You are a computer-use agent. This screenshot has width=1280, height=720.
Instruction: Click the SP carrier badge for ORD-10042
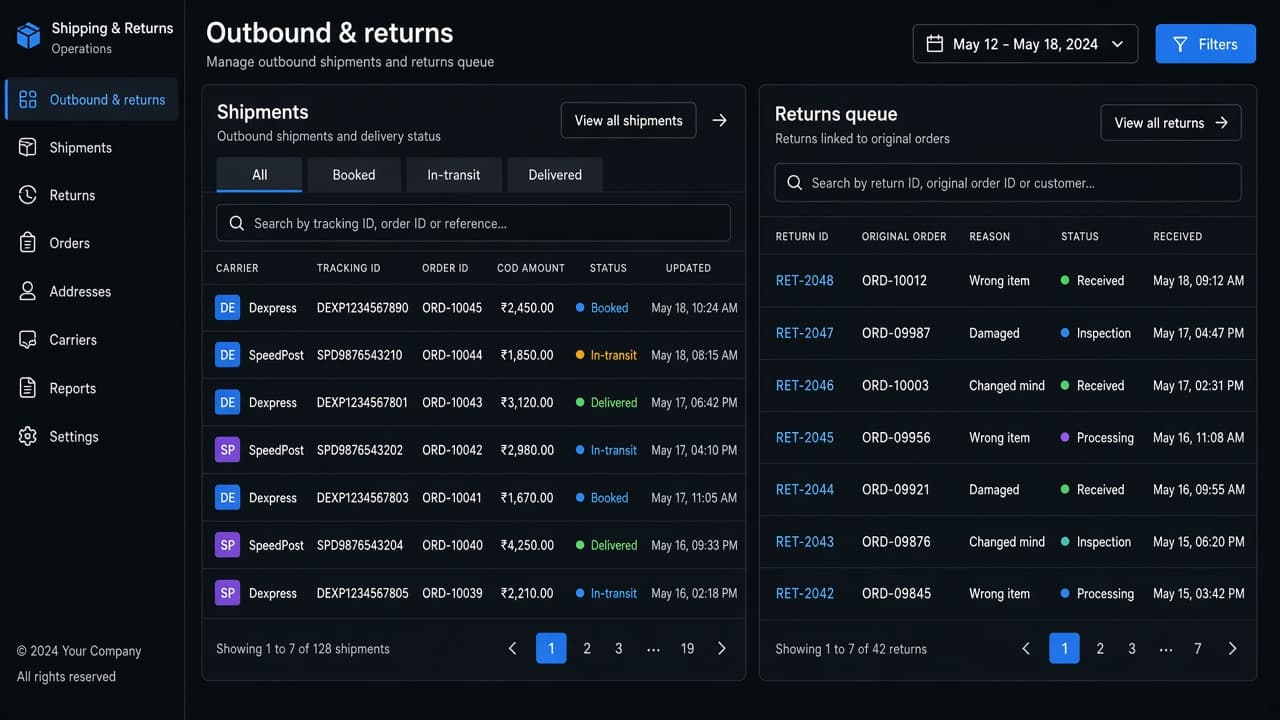point(227,450)
